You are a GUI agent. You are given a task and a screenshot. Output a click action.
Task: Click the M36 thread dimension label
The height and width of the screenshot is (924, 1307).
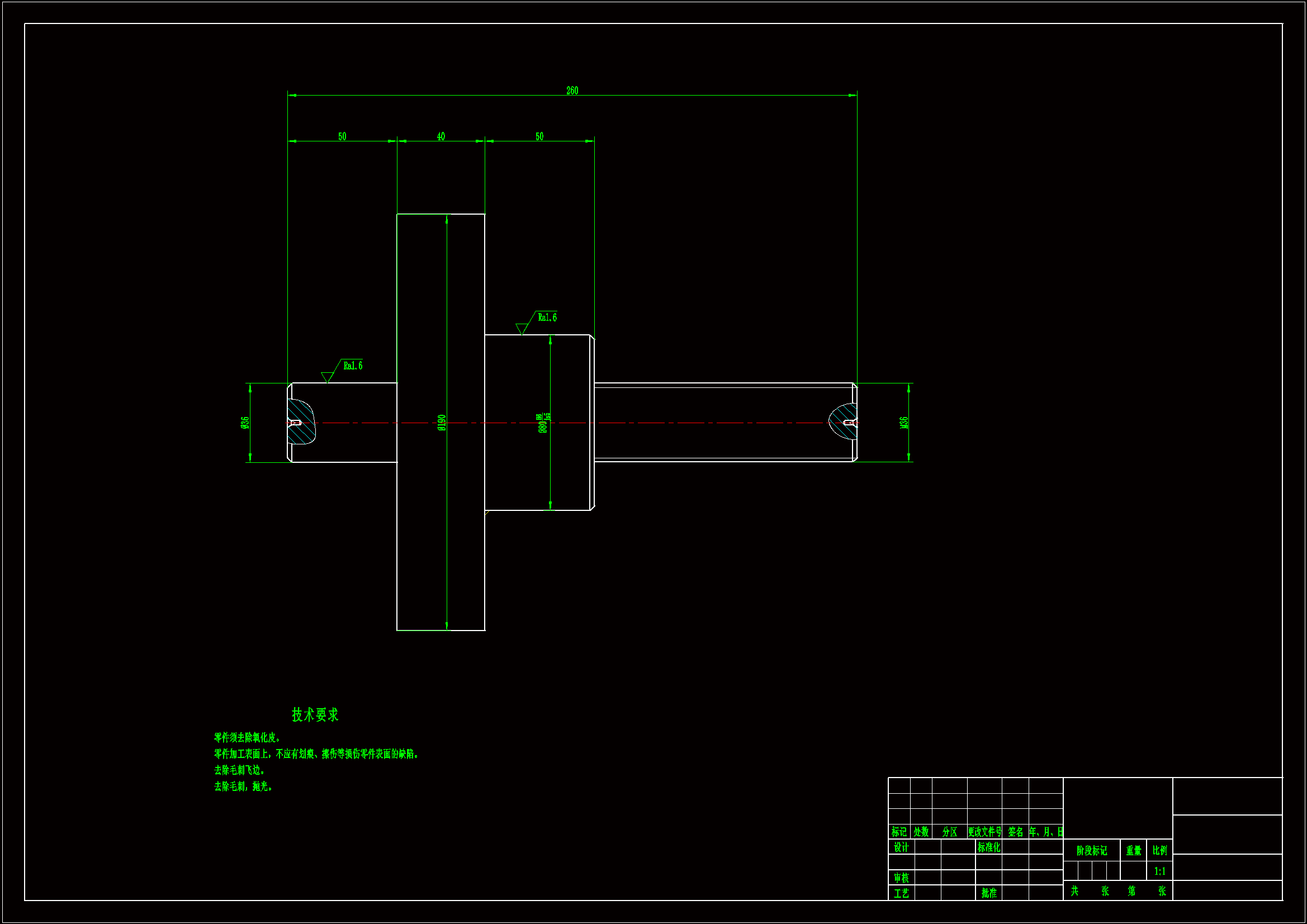(904, 423)
